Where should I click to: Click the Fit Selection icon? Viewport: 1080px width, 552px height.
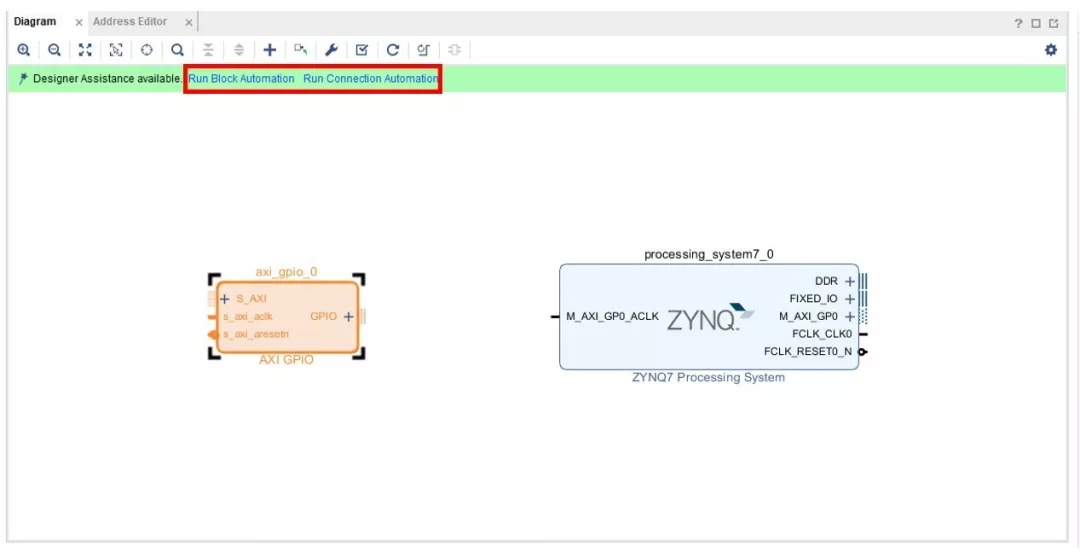tap(116, 50)
